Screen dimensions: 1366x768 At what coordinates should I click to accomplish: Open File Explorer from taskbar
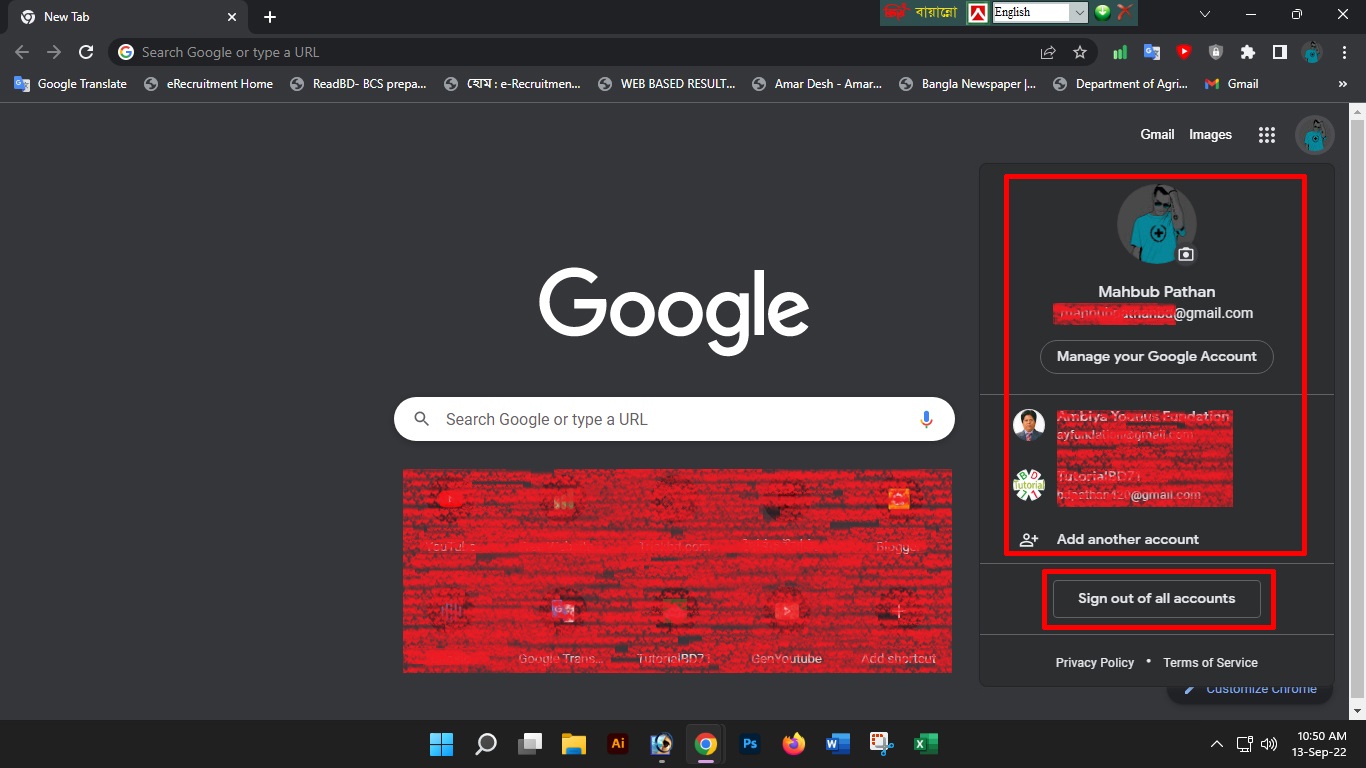point(573,744)
